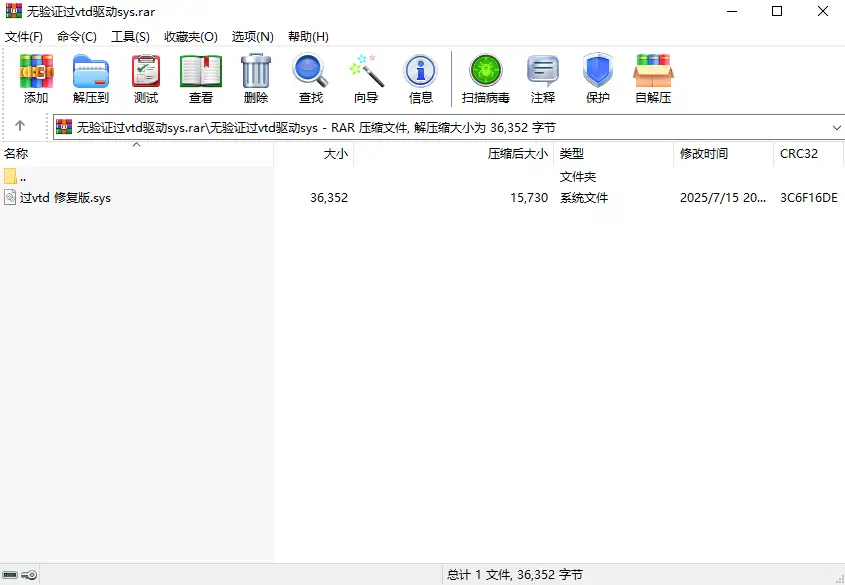Select the 过vtd 修复版.sys file
Screen dimensions: 845x585
[62, 198]
